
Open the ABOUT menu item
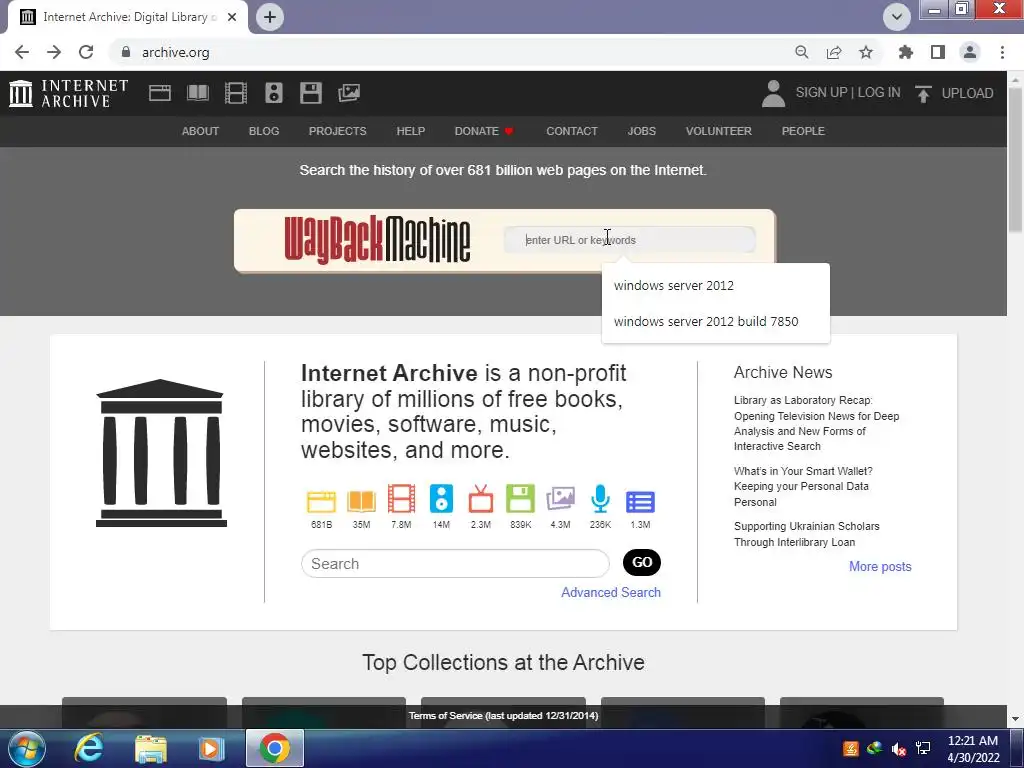click(x=200, y=131)
